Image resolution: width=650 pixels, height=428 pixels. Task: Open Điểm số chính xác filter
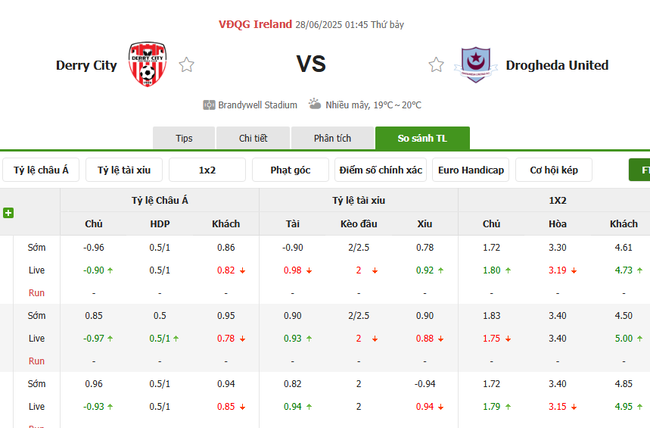pos(380,170)
